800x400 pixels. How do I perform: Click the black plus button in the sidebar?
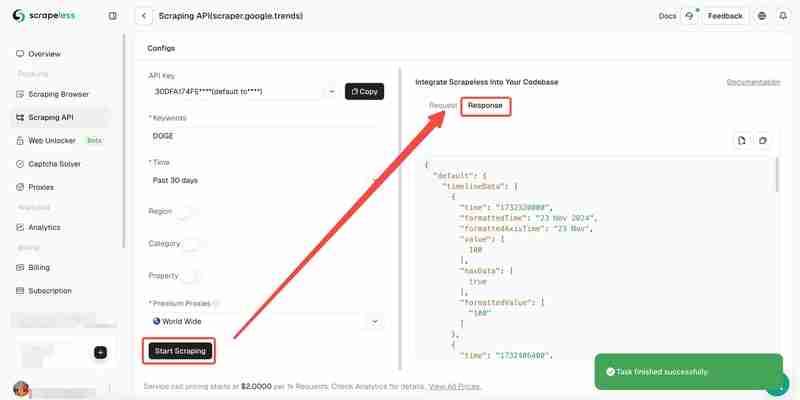point(101,353)
